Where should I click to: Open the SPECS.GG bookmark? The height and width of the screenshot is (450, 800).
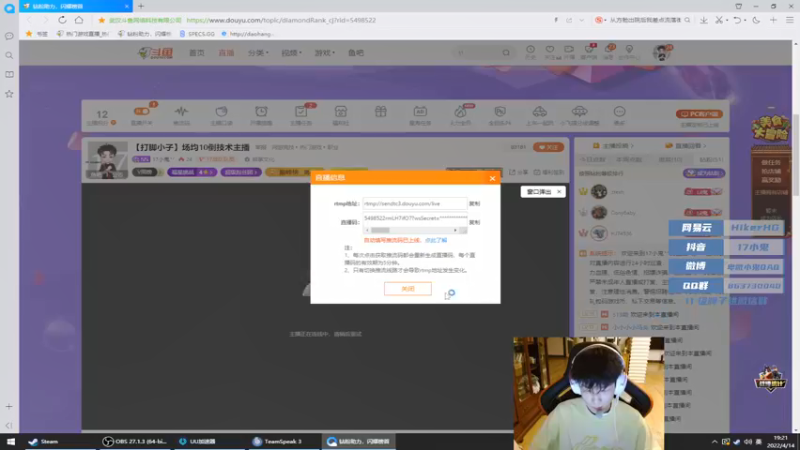pos(197,34)
